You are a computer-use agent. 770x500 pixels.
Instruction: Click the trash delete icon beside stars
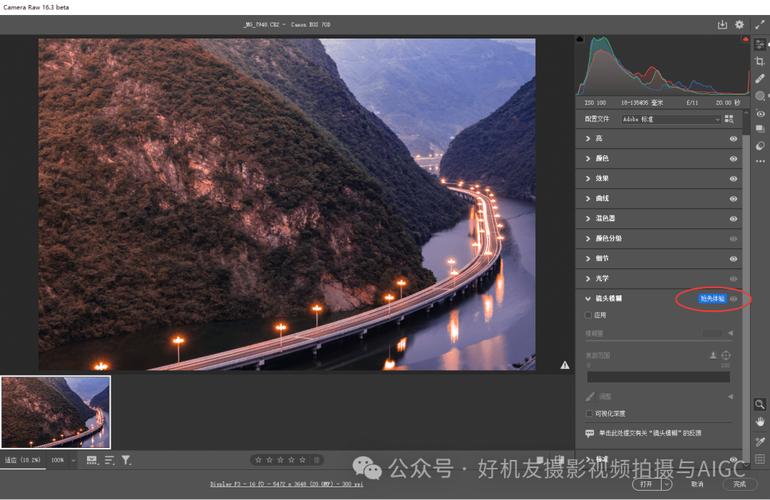pyautogui.click(x=317, y=460)
